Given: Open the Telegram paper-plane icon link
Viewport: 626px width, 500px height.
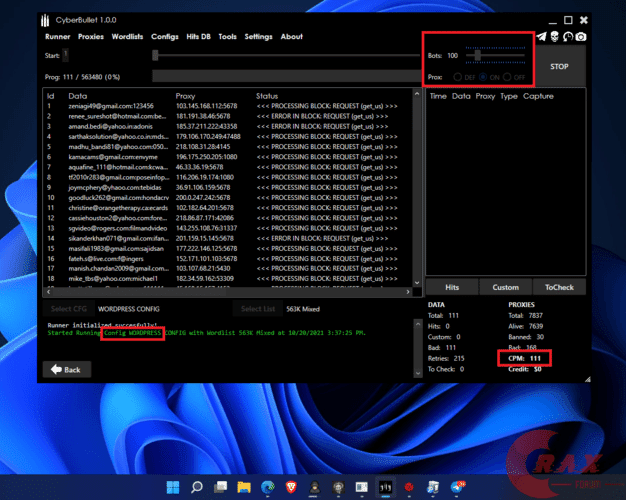Looking at the screenshot, I should pos(541,37).
